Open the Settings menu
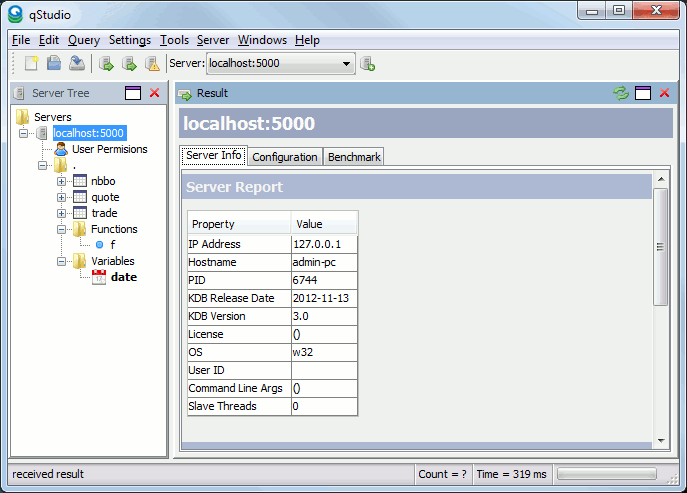The image size is (687, 493). point(130,40)
